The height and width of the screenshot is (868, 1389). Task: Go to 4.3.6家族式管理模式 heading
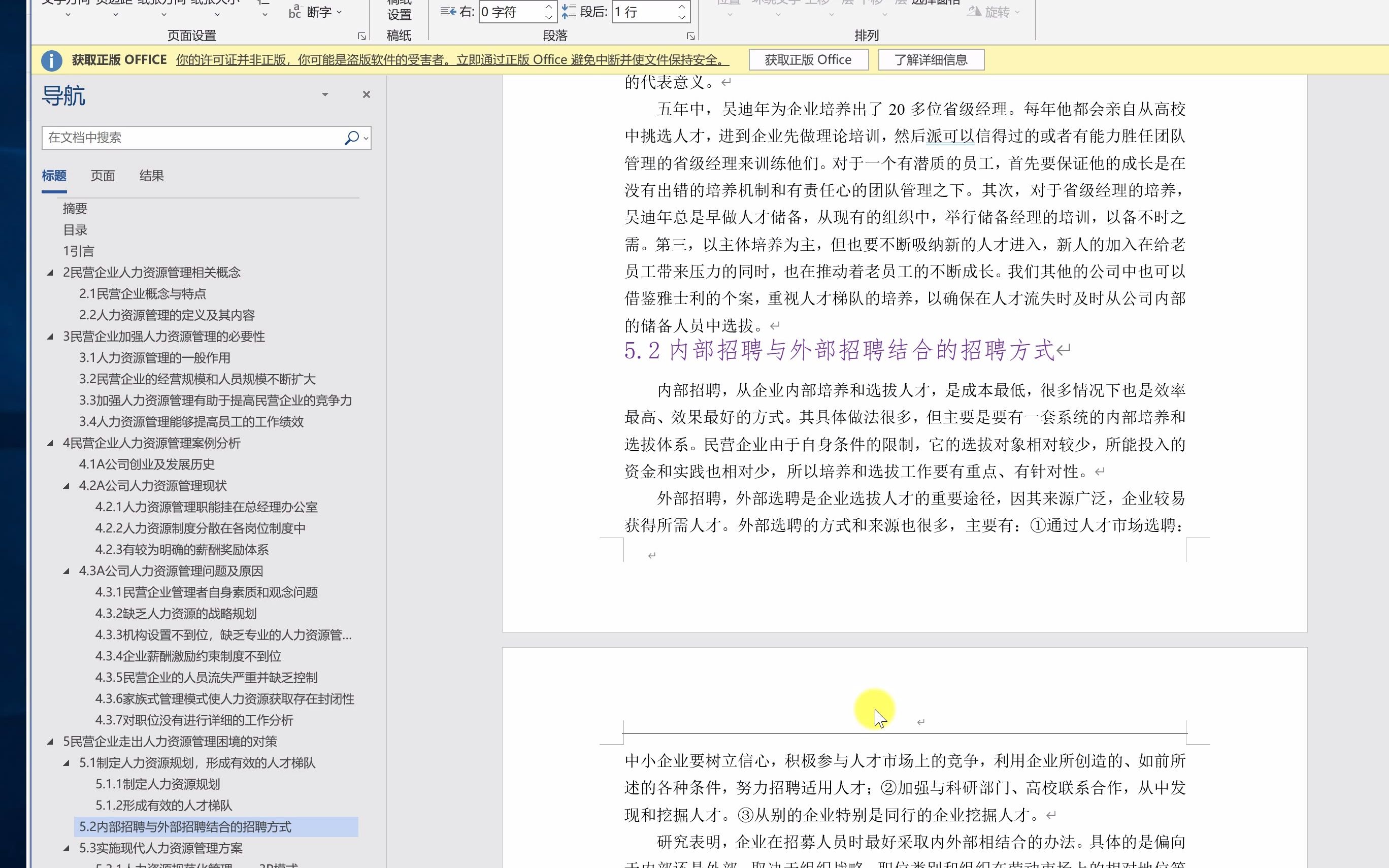tap(225, 698)
